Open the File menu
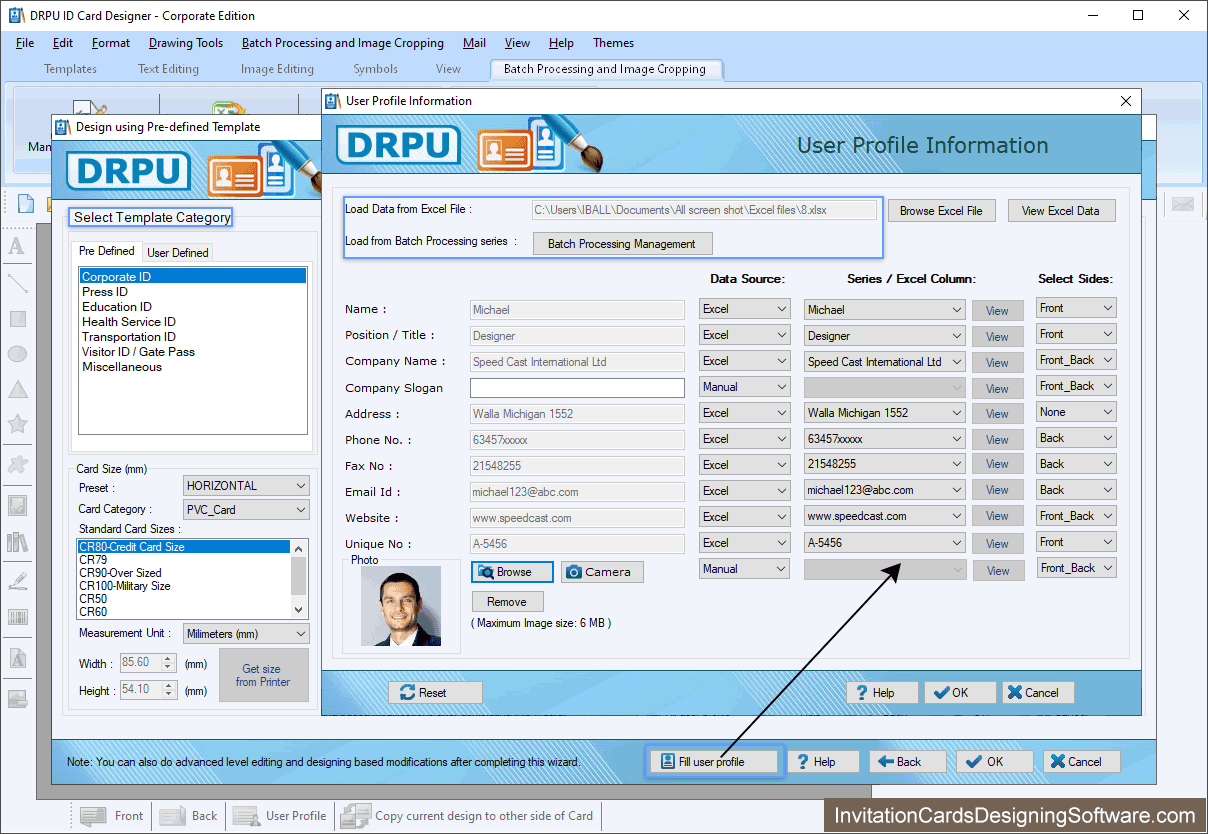 point(25,43)
